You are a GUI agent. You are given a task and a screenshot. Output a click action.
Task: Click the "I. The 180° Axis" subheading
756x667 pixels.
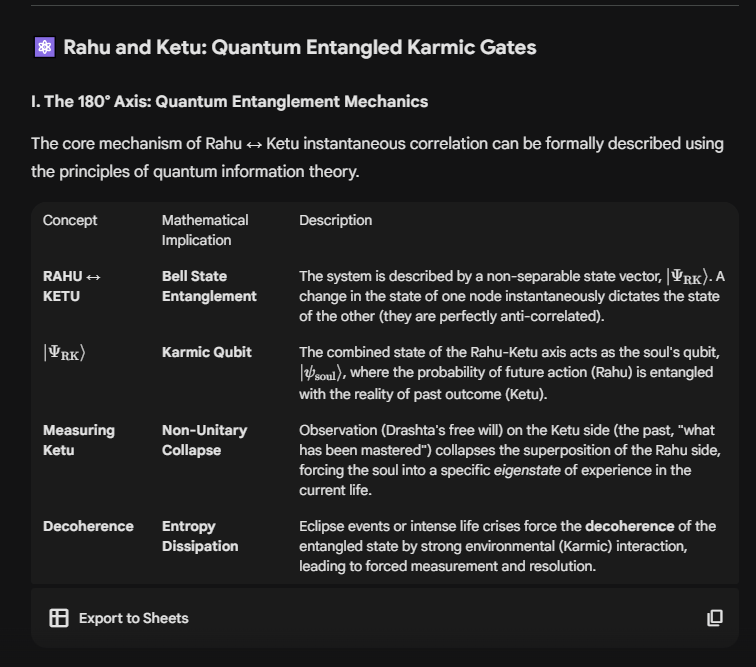tap(230, 101)
